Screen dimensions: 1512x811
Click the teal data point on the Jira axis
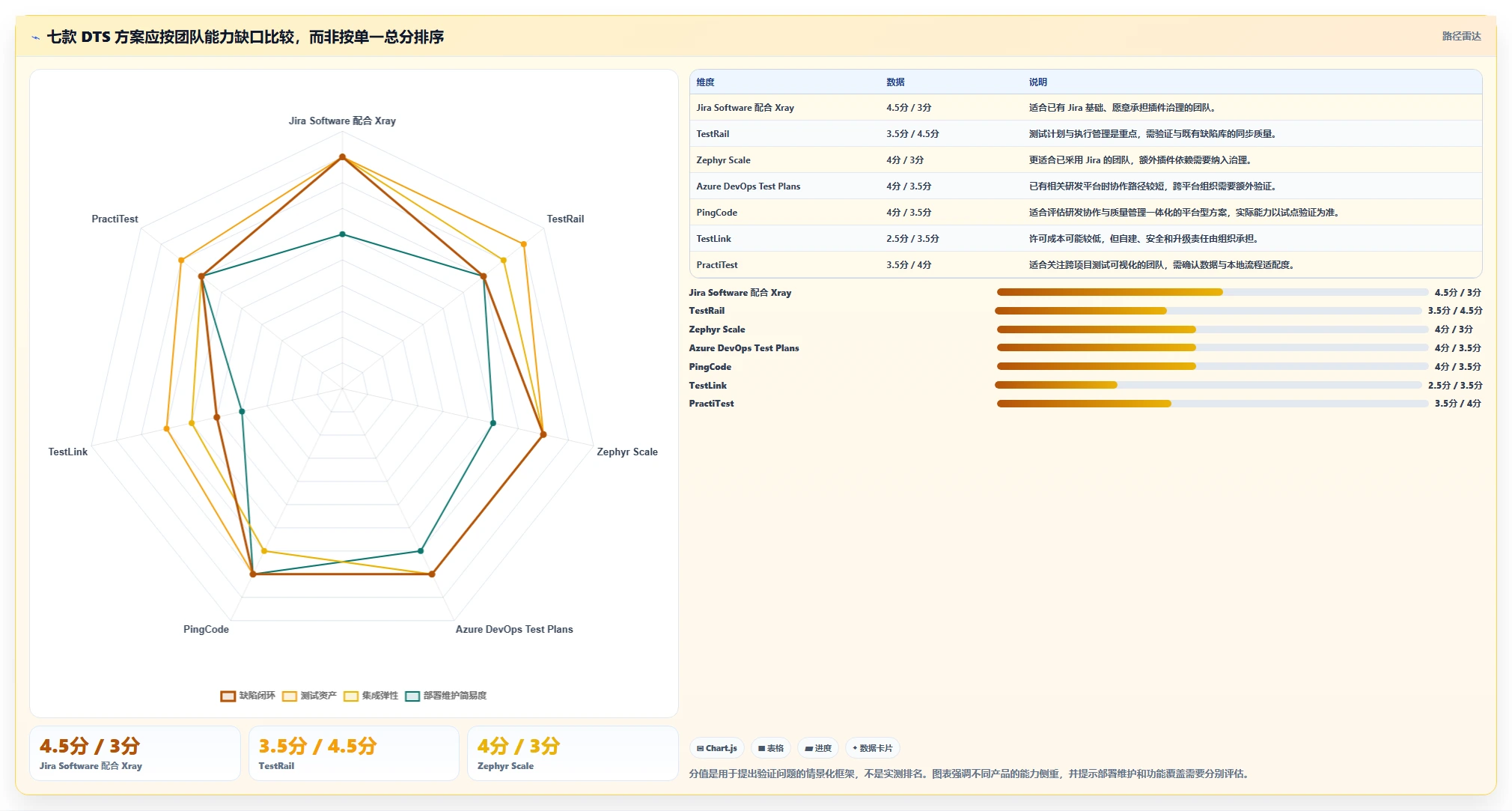coord(343,234)
